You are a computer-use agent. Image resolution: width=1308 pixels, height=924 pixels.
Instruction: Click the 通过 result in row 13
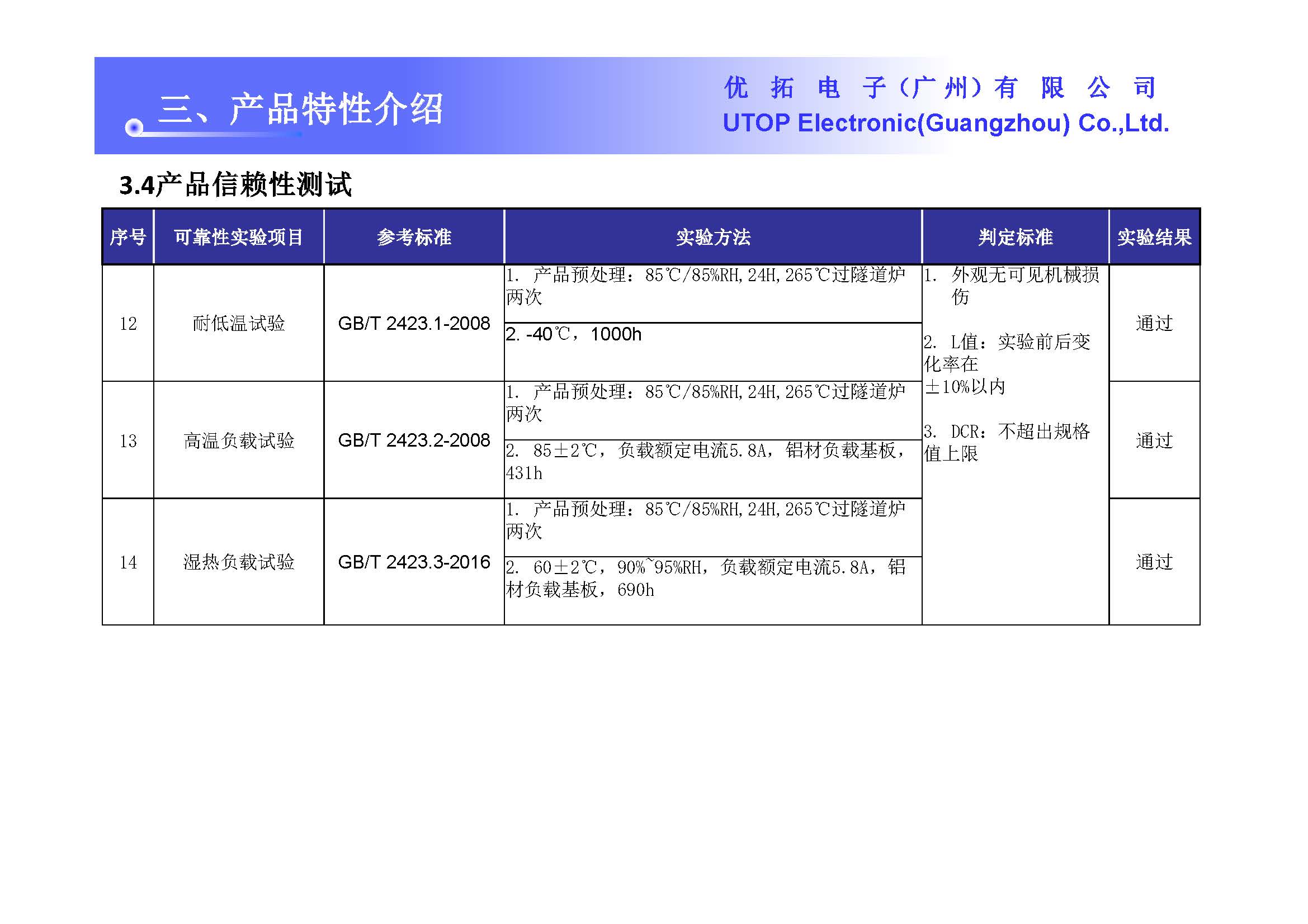[1154, 440]
